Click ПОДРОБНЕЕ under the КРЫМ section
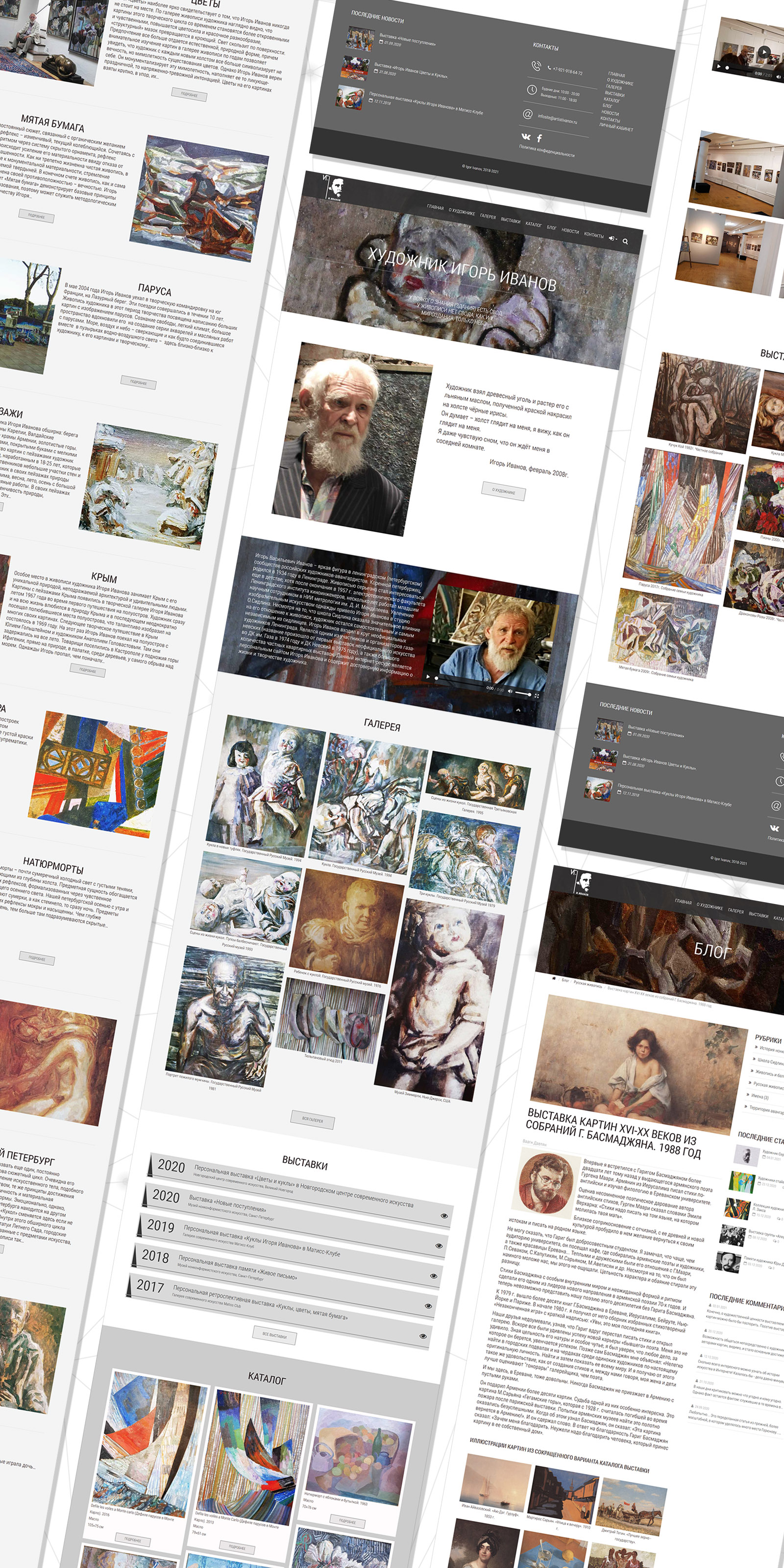The height and width of the screenshot is (1568, 784). point(88,670)
